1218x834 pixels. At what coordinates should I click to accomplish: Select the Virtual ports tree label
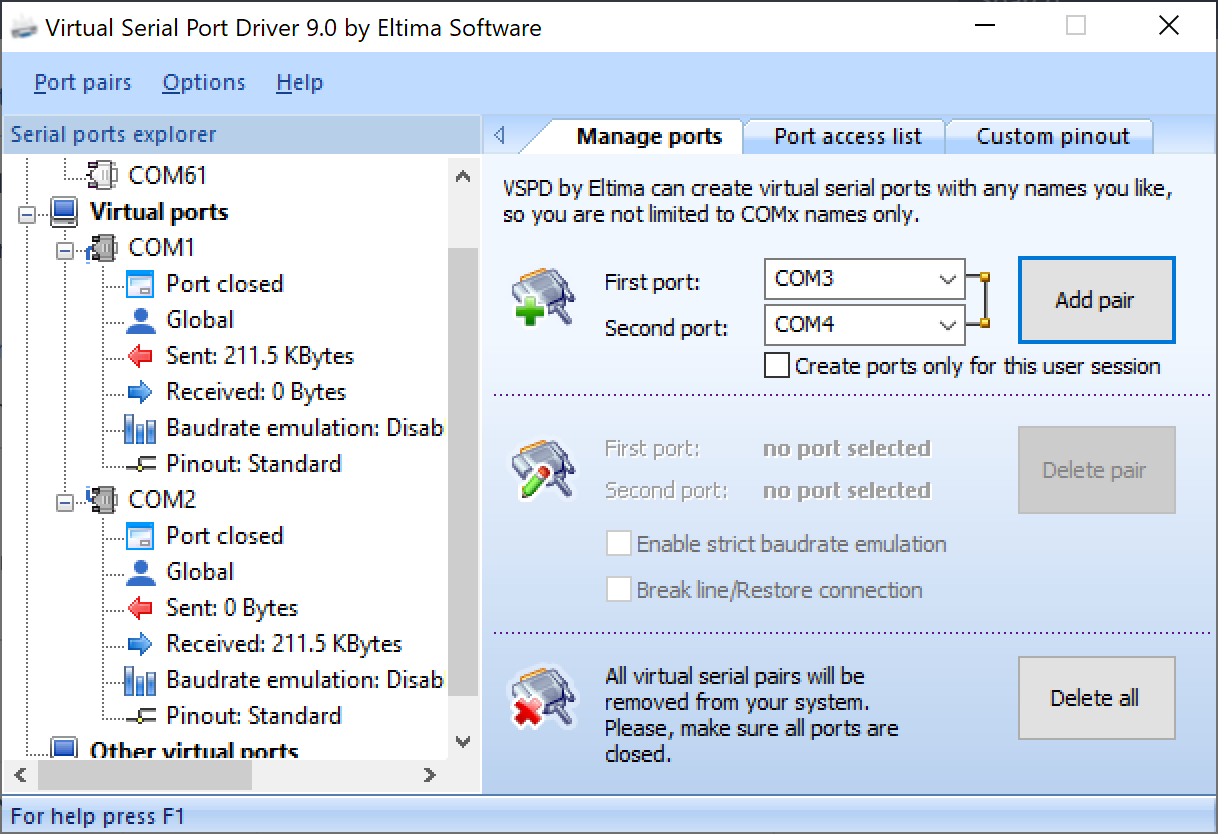[159, 212]
